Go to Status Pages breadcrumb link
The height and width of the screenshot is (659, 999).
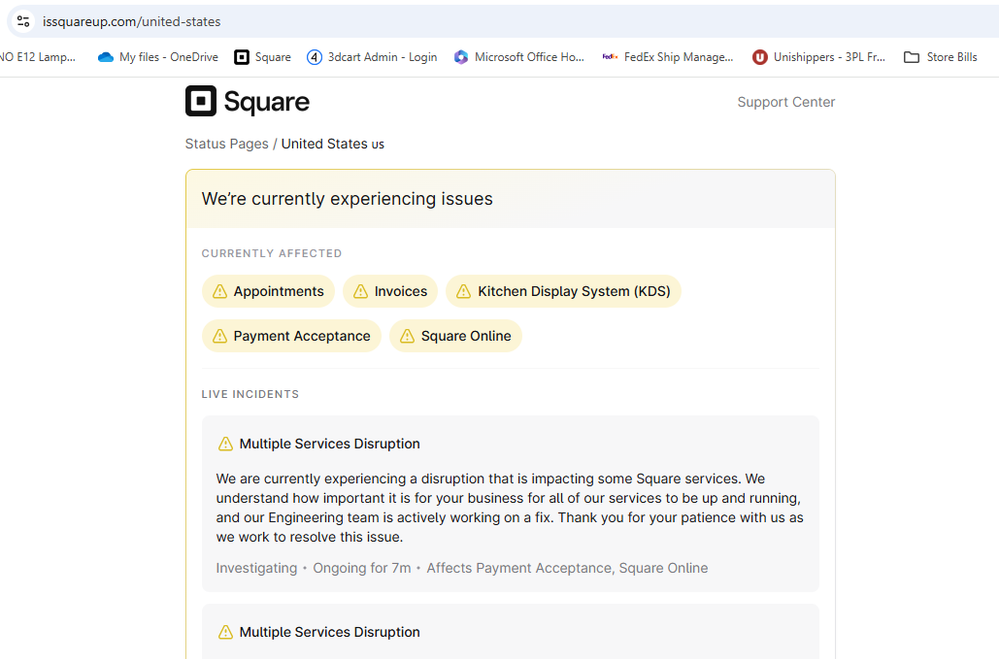pyautogui.click(x=226, y=144)
